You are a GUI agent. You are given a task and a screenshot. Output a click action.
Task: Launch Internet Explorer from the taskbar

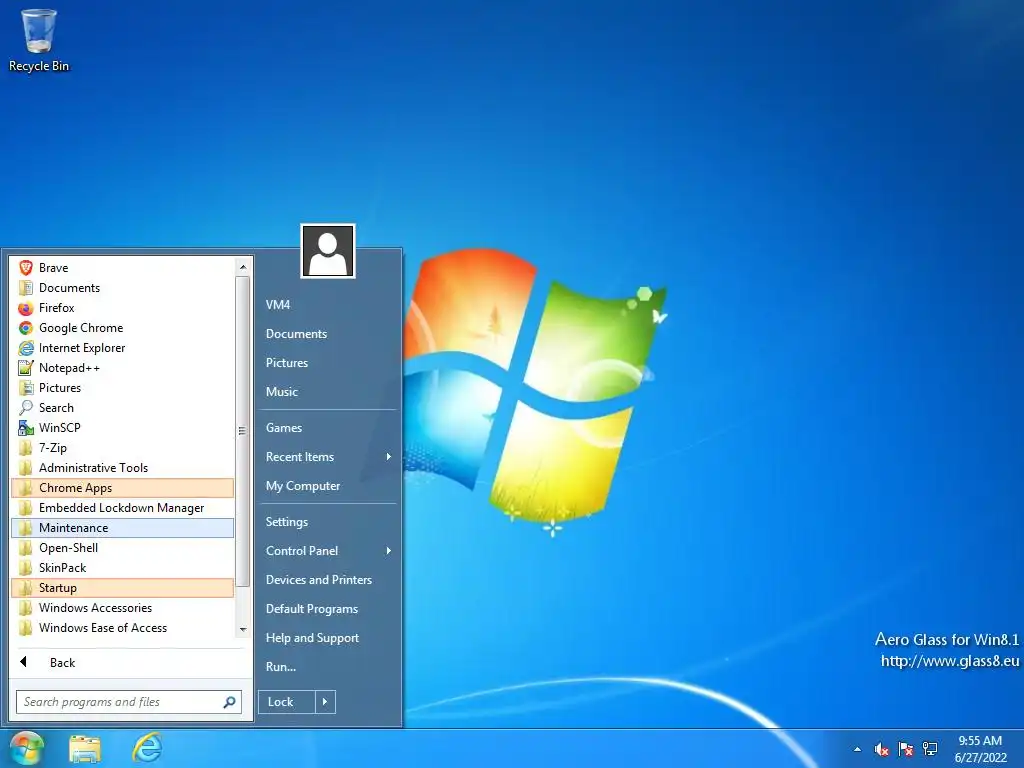click(x=147, y=748)
